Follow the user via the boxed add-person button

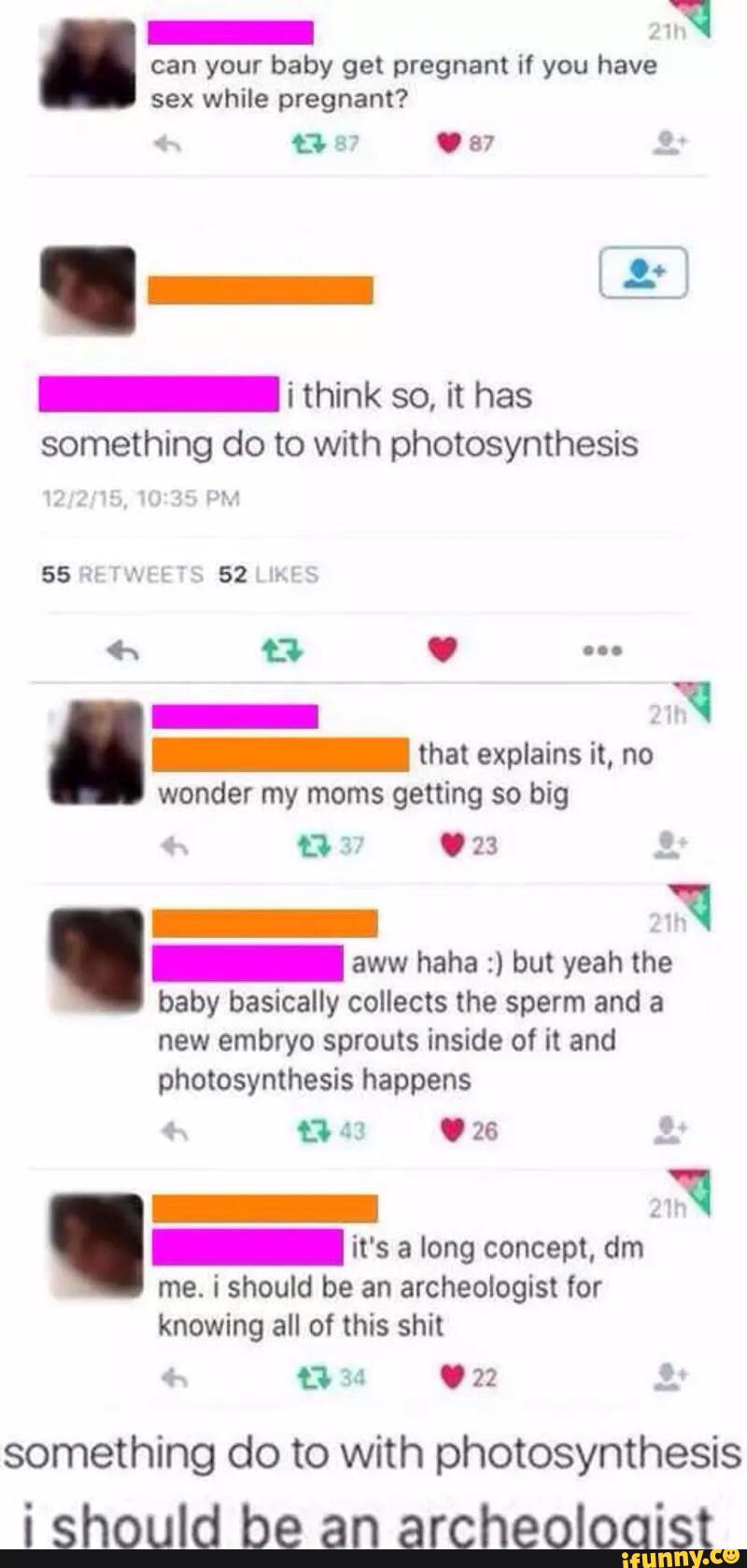(642, 273)
